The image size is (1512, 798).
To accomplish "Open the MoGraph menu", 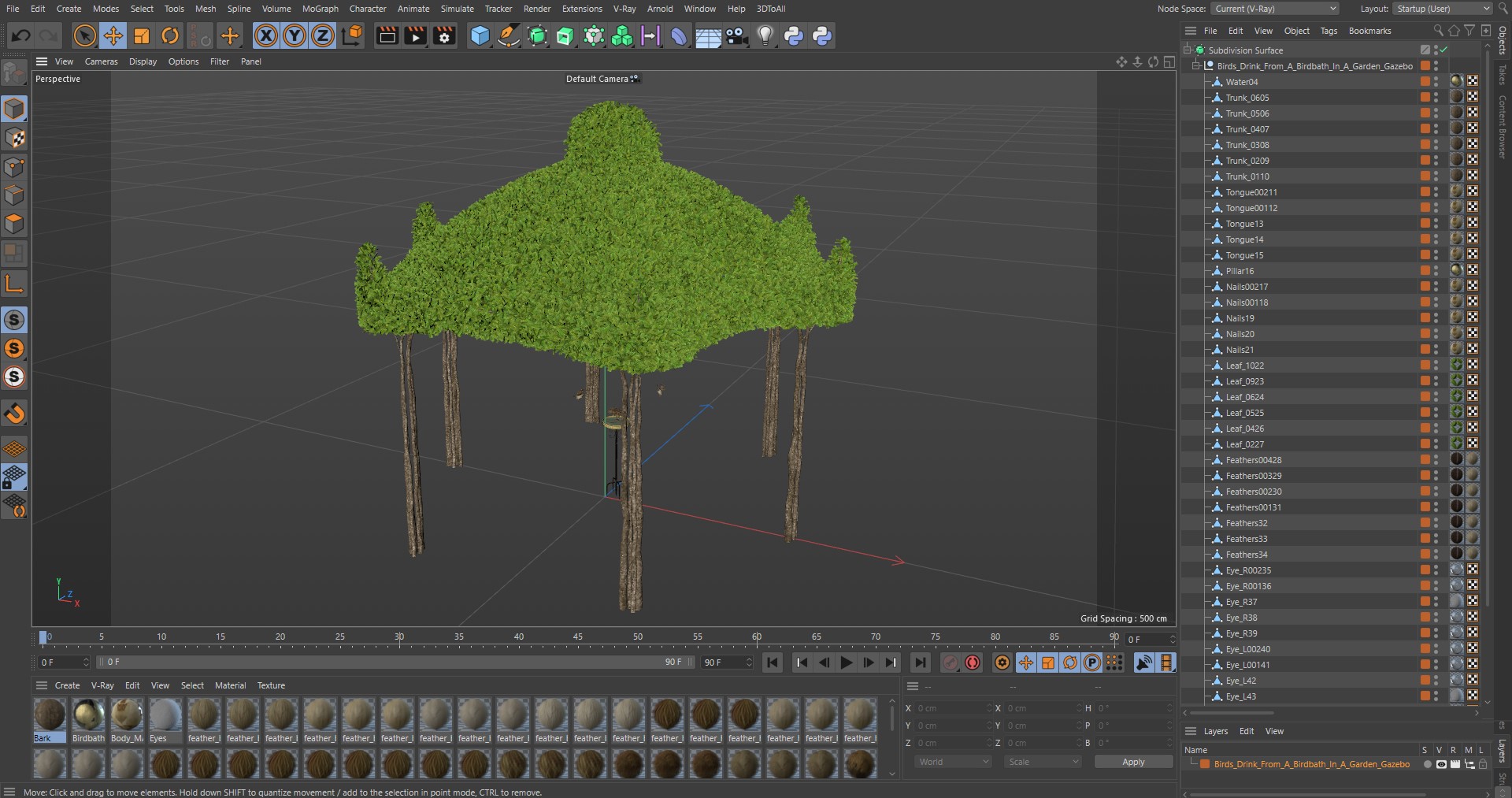I will point(320,9).
